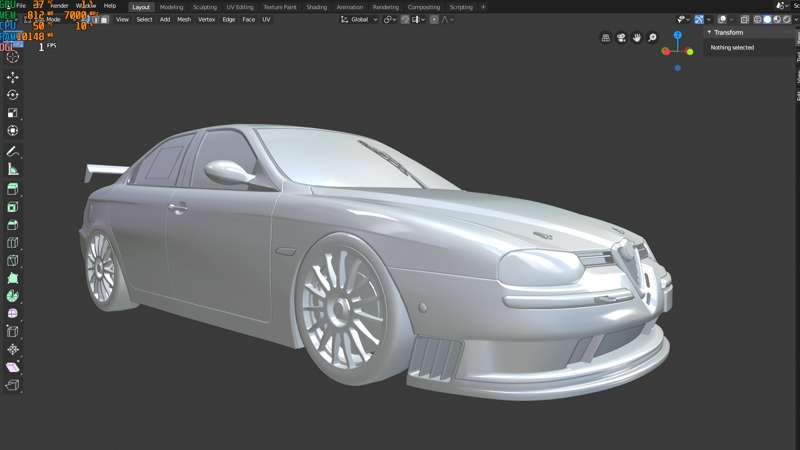Switch to solid viewport shading mode
The image size is (800, 450).
[767, 19]
